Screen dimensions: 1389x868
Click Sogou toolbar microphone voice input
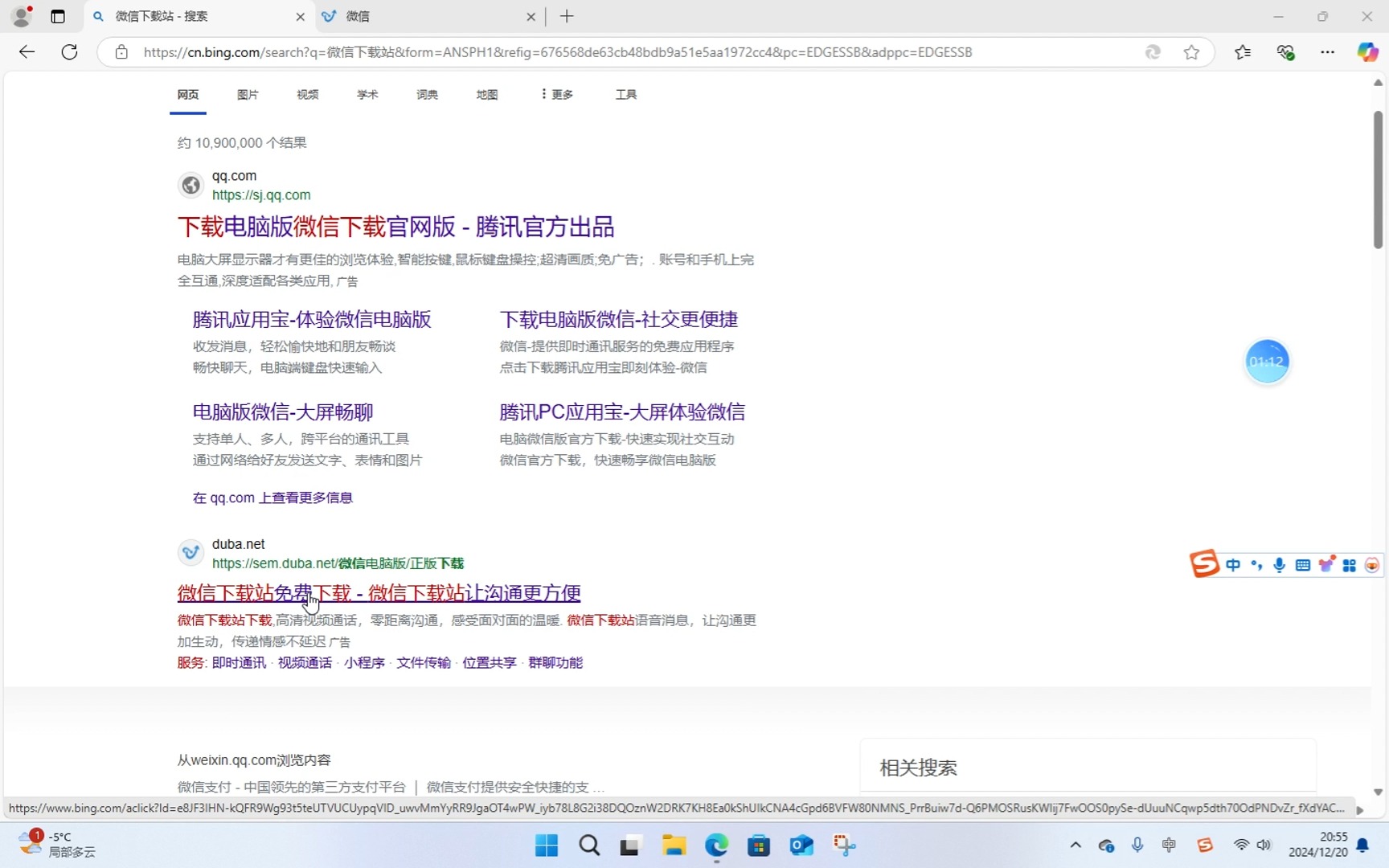coord(1279,565)
